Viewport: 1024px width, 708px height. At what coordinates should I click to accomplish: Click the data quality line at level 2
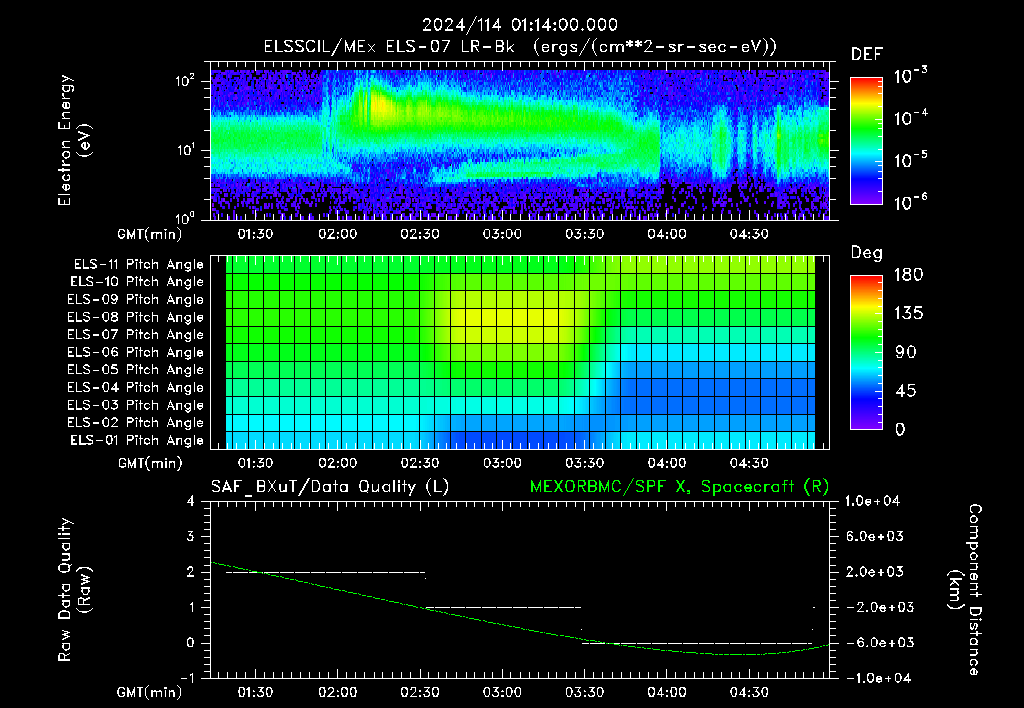click(x=325, y=572)
